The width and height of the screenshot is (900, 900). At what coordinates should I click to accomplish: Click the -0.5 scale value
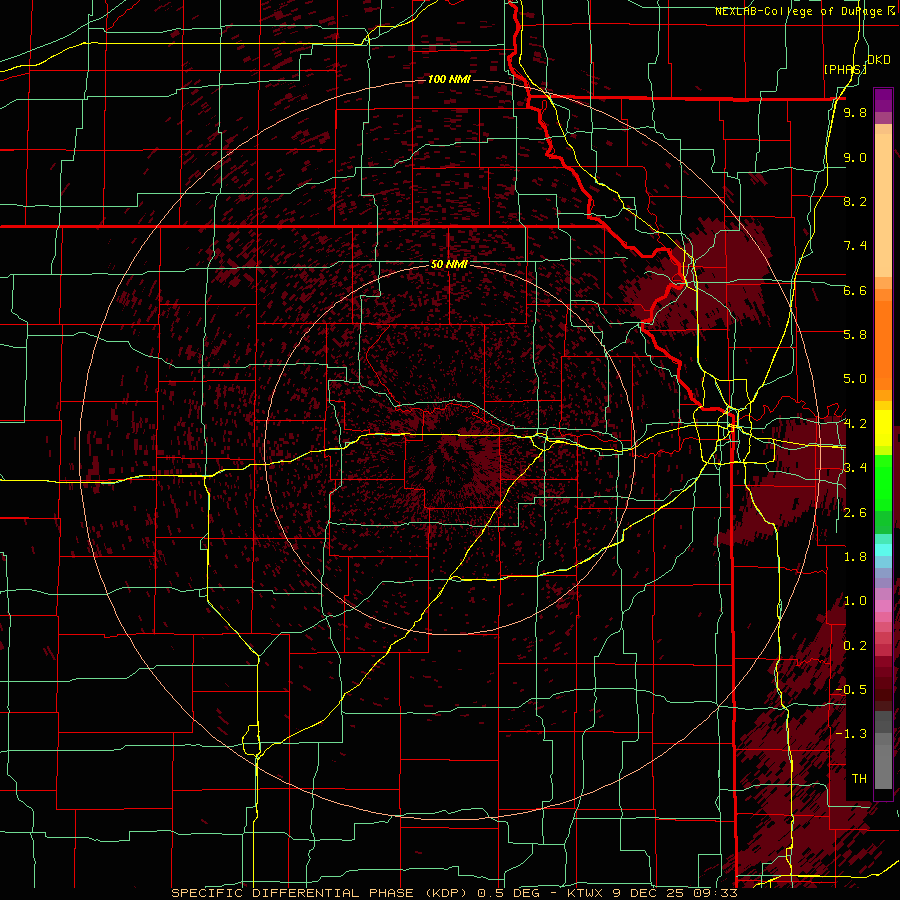click(x=851, y=690)
